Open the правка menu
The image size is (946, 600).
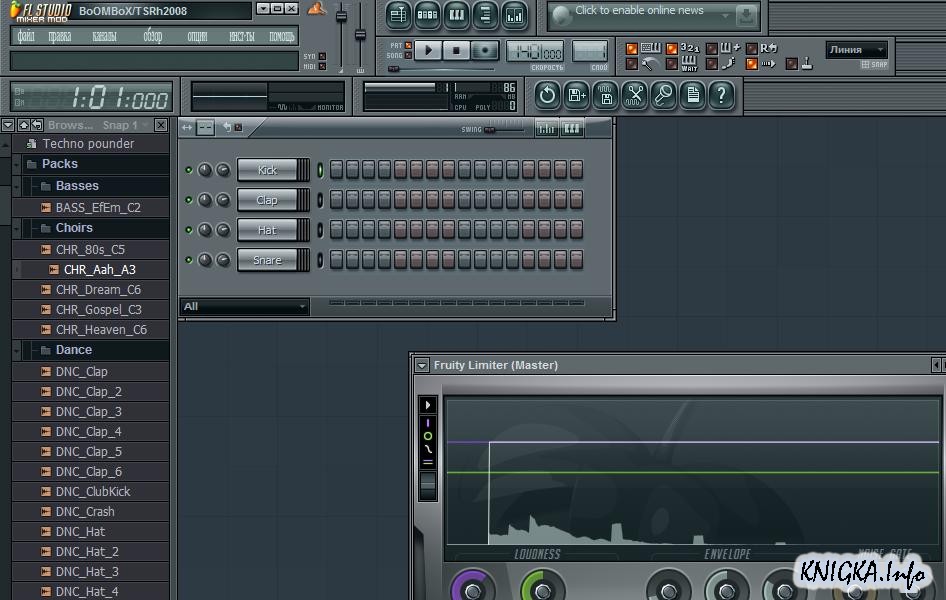click(60, 36)
